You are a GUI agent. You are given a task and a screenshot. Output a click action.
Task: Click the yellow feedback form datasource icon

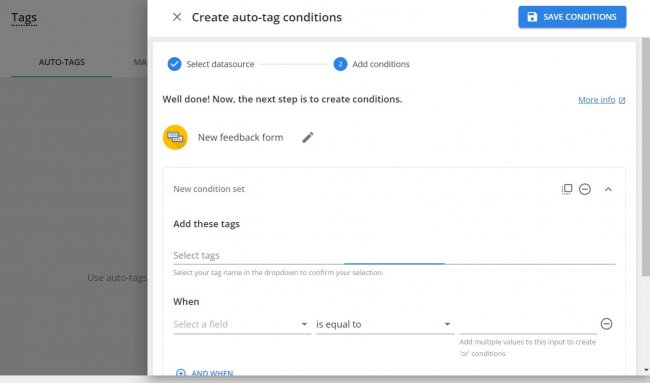point(175,137)
